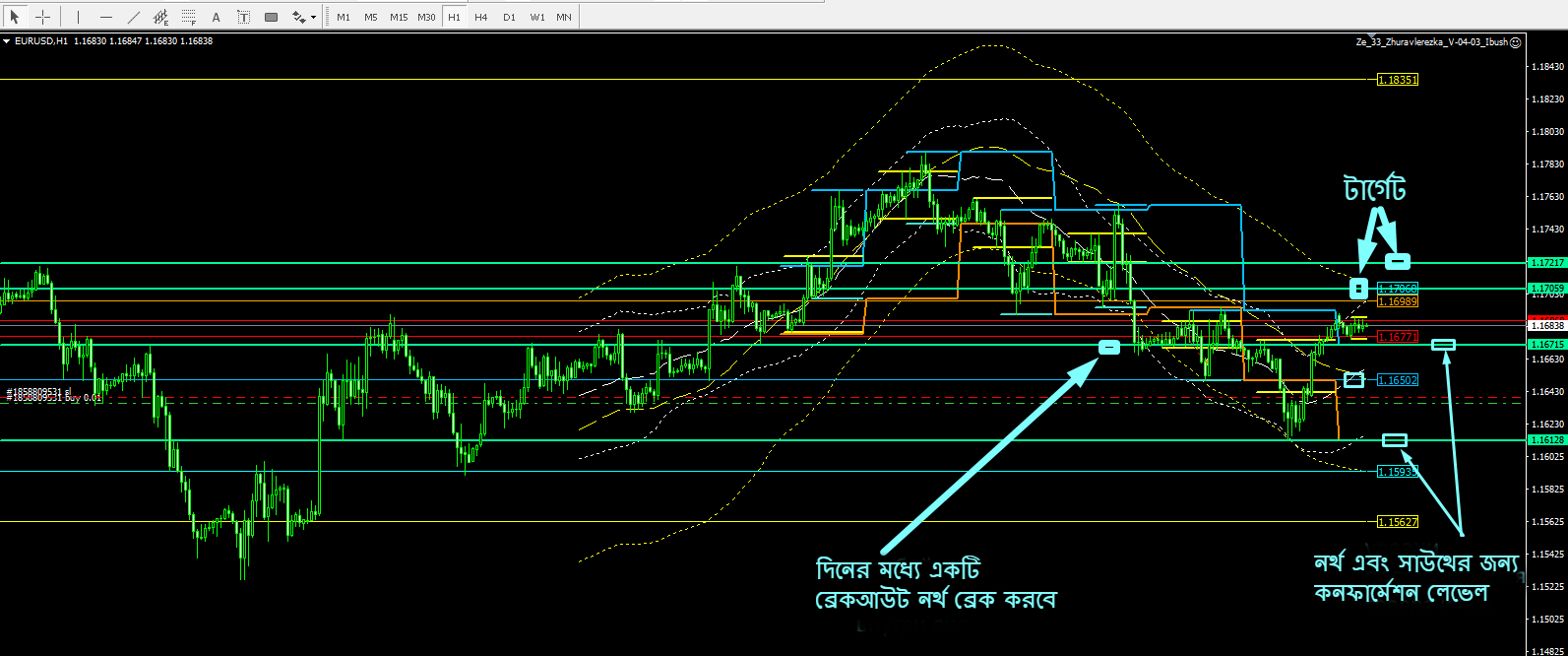Click the green 1.17217 price axis tag

(1547, 263)
